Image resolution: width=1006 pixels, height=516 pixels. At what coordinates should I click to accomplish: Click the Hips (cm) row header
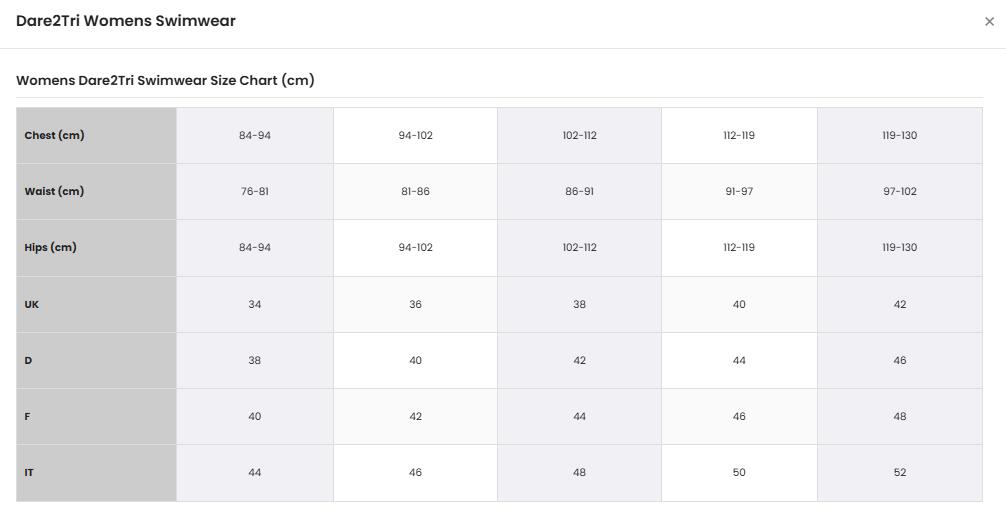[x=96, y=248]
